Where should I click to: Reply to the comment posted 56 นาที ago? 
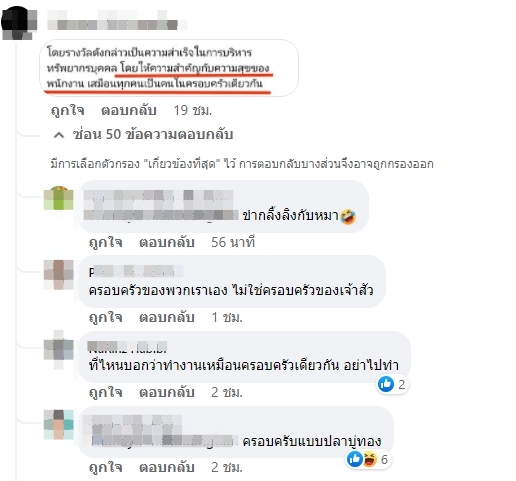(x=167, y=242)
